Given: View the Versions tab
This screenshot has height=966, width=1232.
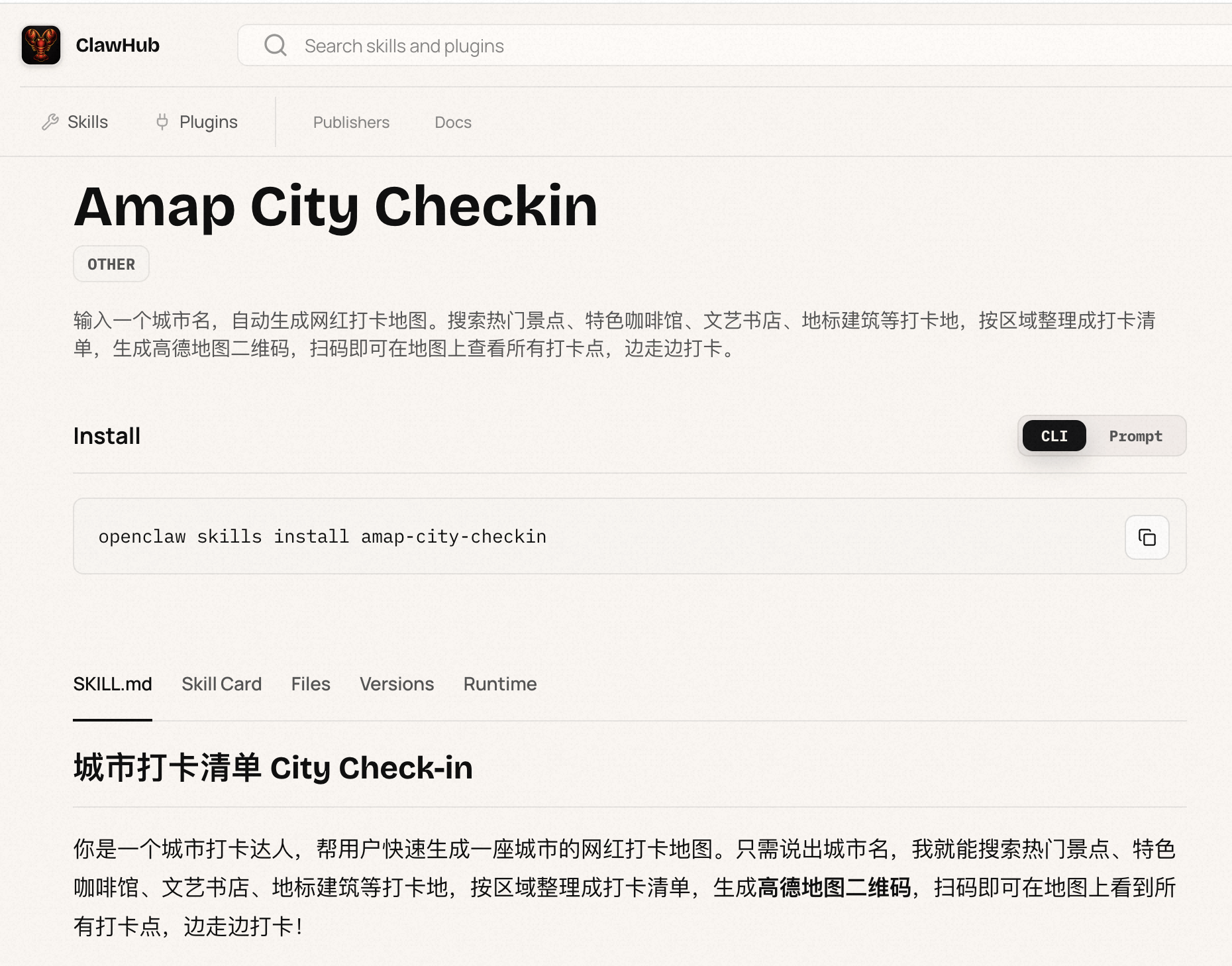Looking at the screenshot, I should click(397, 684).
